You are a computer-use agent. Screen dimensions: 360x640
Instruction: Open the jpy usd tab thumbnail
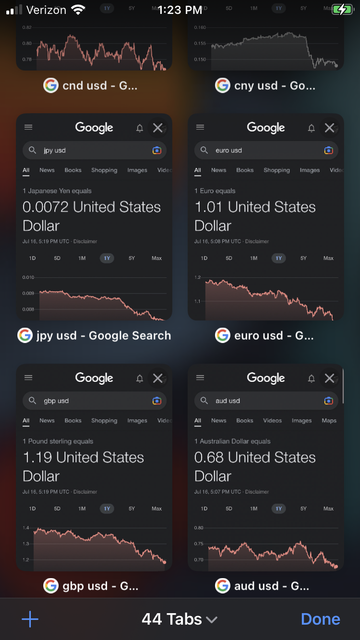(x=94, y=217)
